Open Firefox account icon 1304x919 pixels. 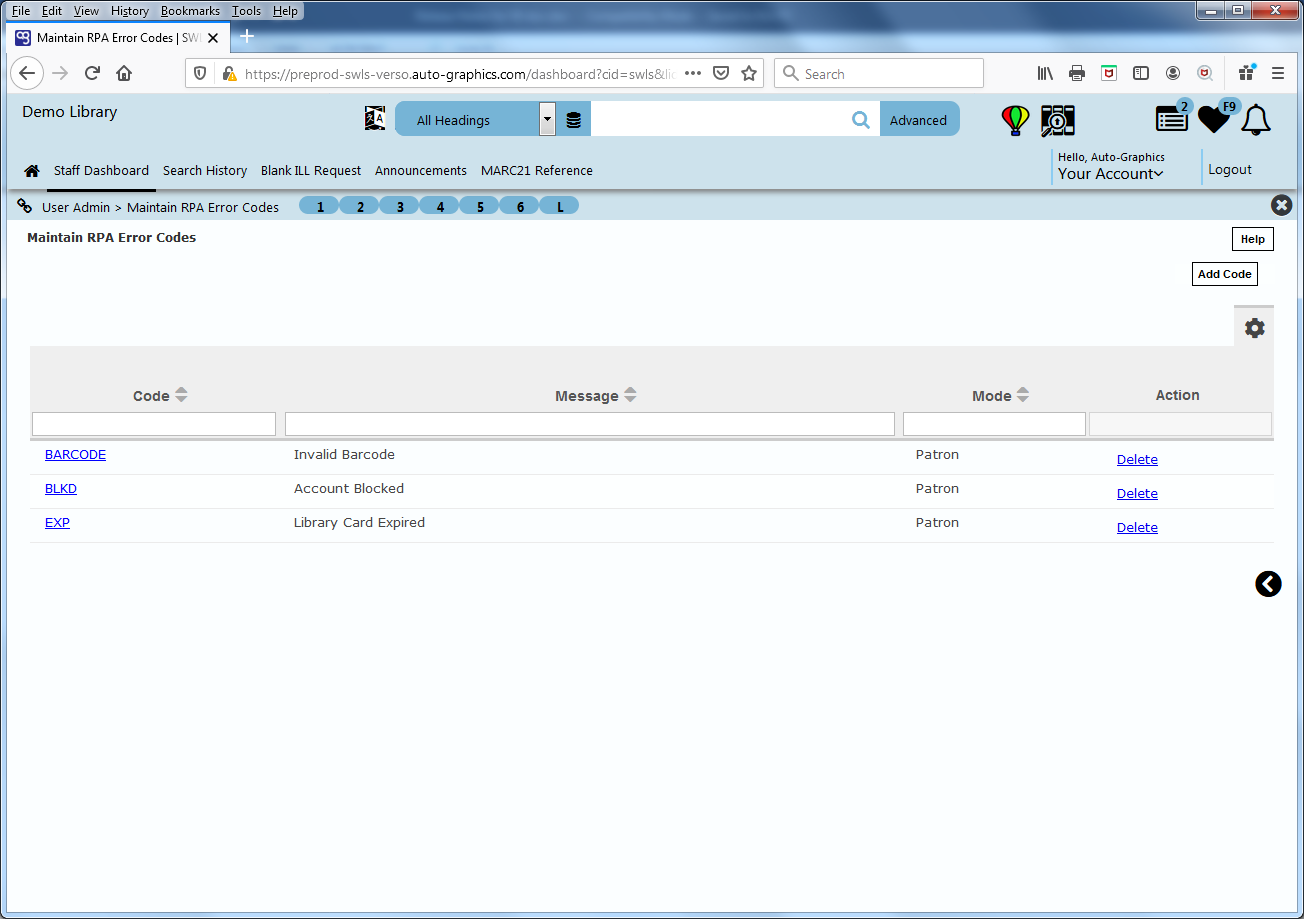point(1173,73)
